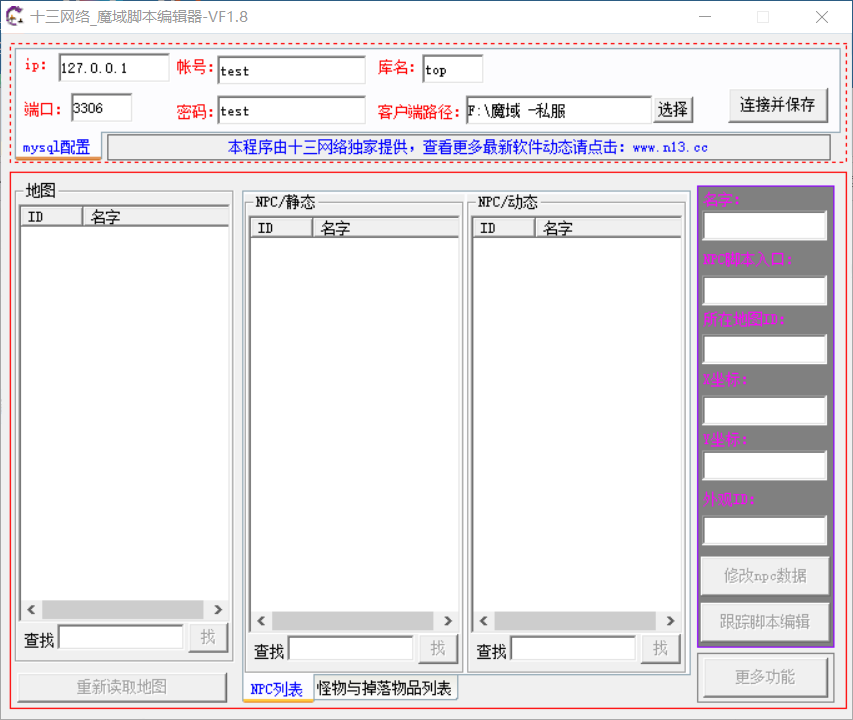This screenshot has width=853, height=720.
Task: Switch to the 怪物与掉落物品列表 tab
Action: pyautogui.click(x=385, y=688)
